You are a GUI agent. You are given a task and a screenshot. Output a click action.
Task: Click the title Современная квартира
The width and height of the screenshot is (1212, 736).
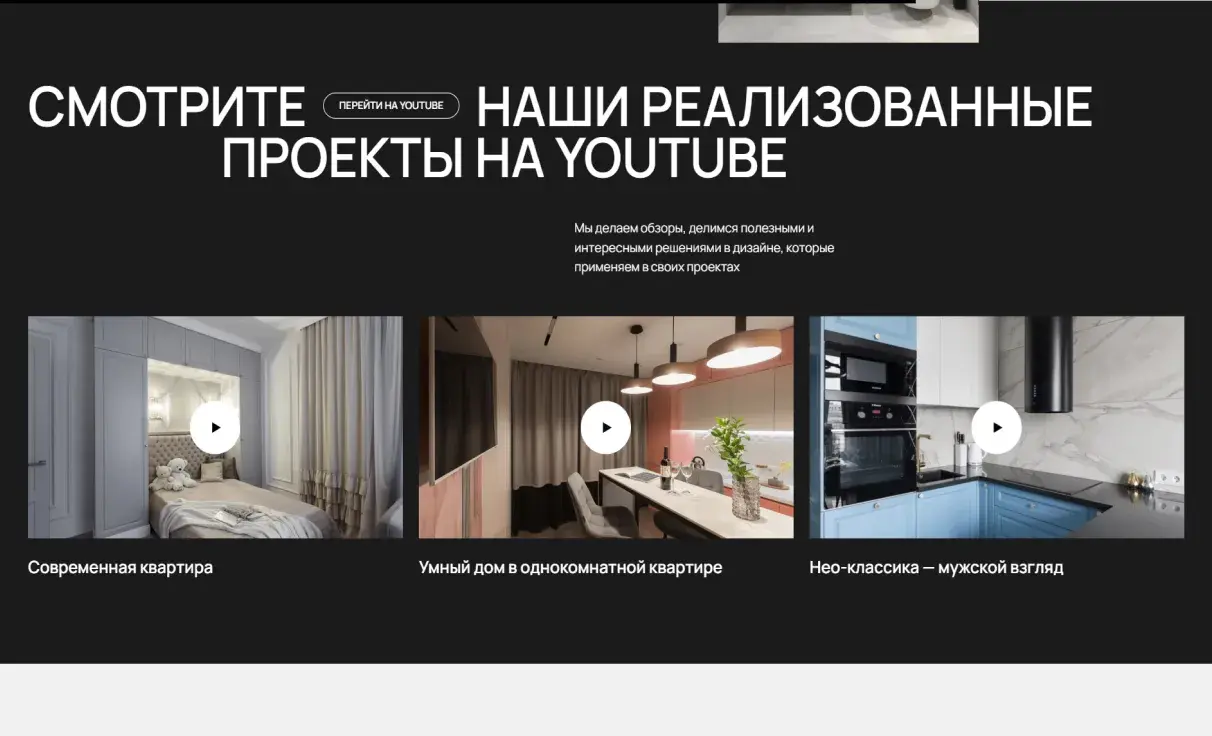click(x=120, y=568)
